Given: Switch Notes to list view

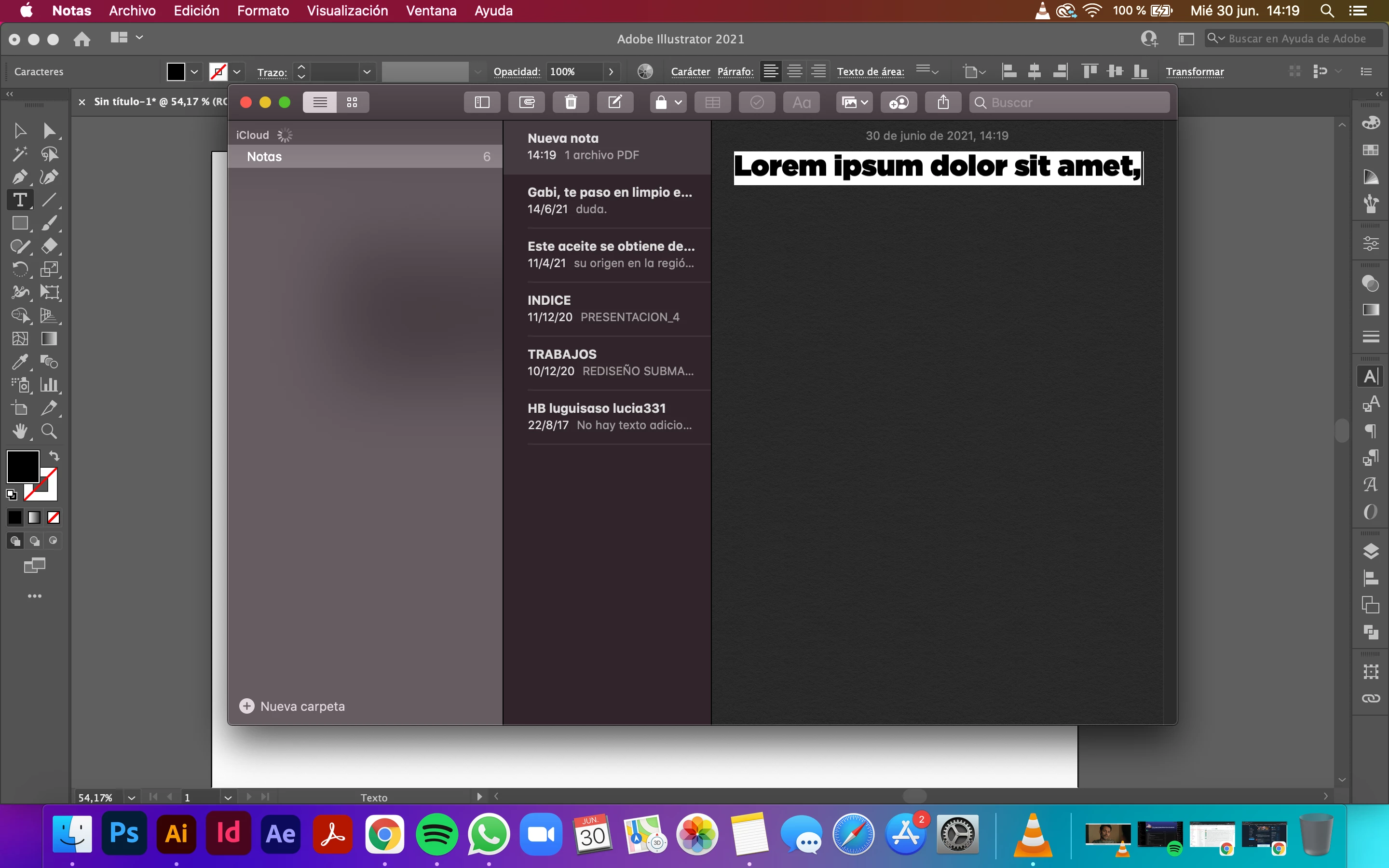Looking at the screenshot, I should tap(320, 103).
